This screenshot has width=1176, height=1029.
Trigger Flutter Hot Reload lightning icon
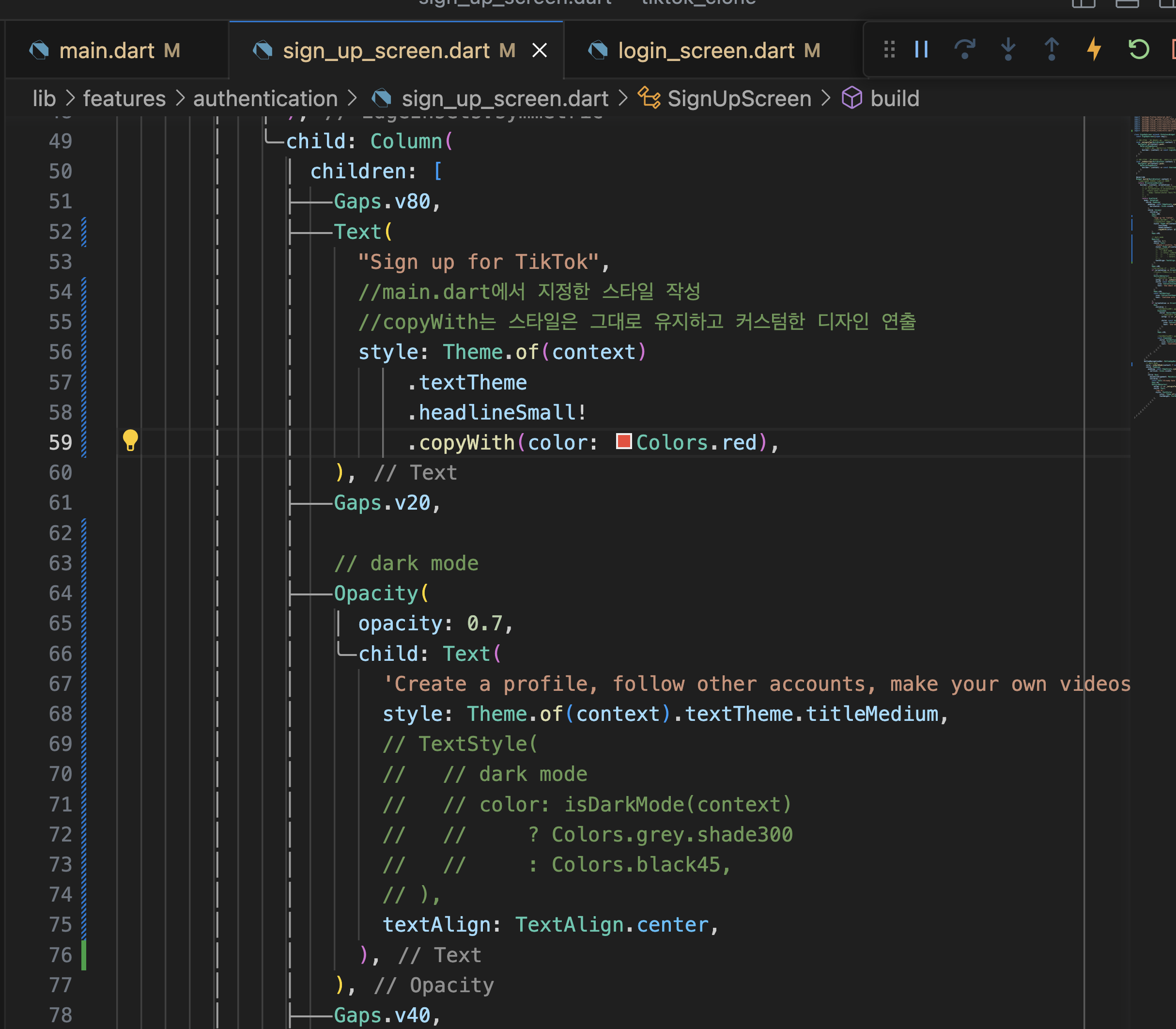click(x=1094, y=49)
